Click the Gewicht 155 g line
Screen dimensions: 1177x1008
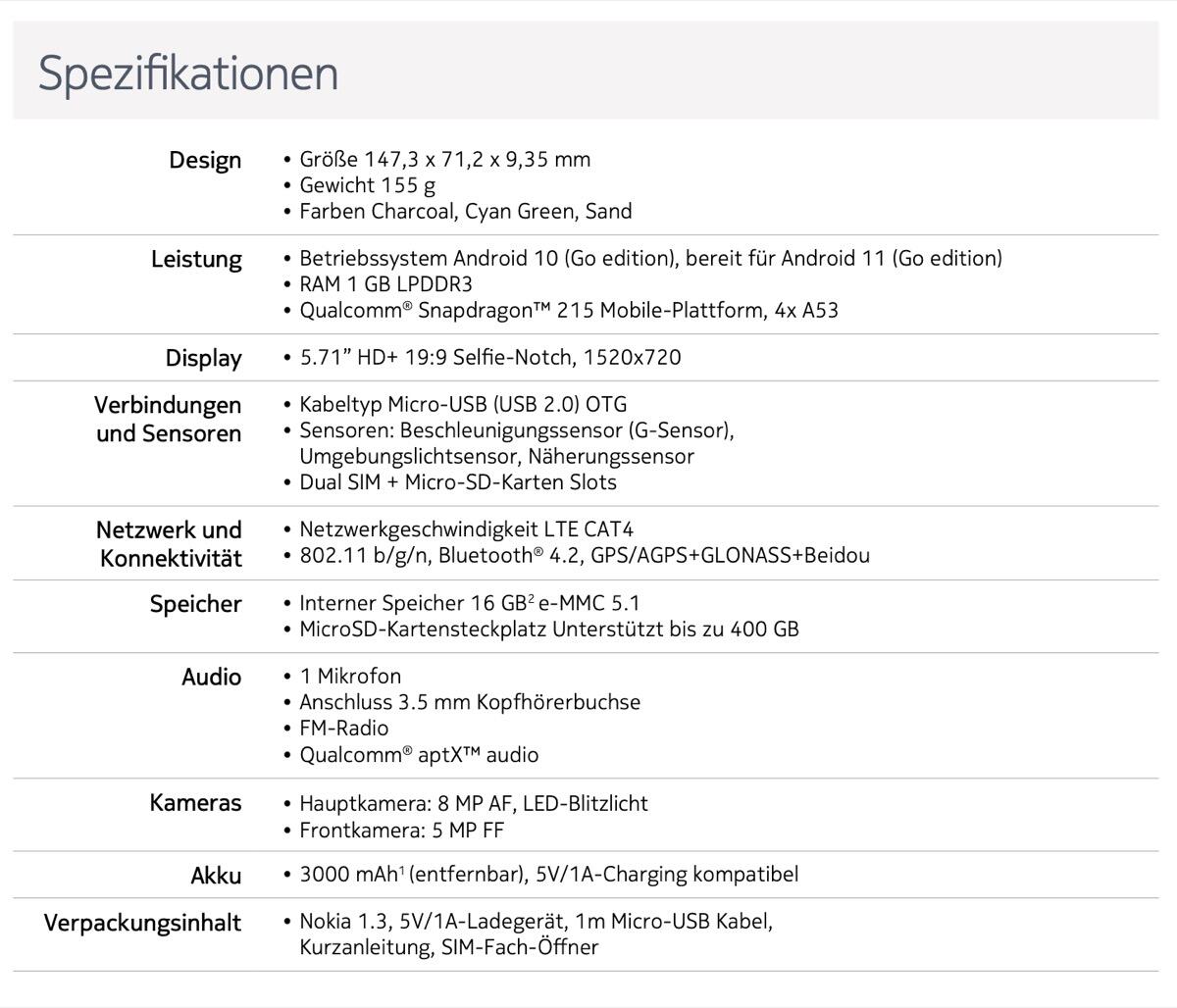pyautogui.click(x=368, y=185)
